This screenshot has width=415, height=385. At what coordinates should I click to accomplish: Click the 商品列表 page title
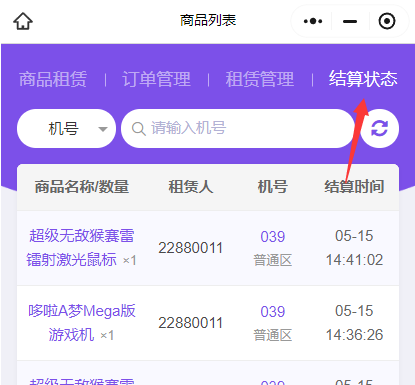(x=208, y=20)
